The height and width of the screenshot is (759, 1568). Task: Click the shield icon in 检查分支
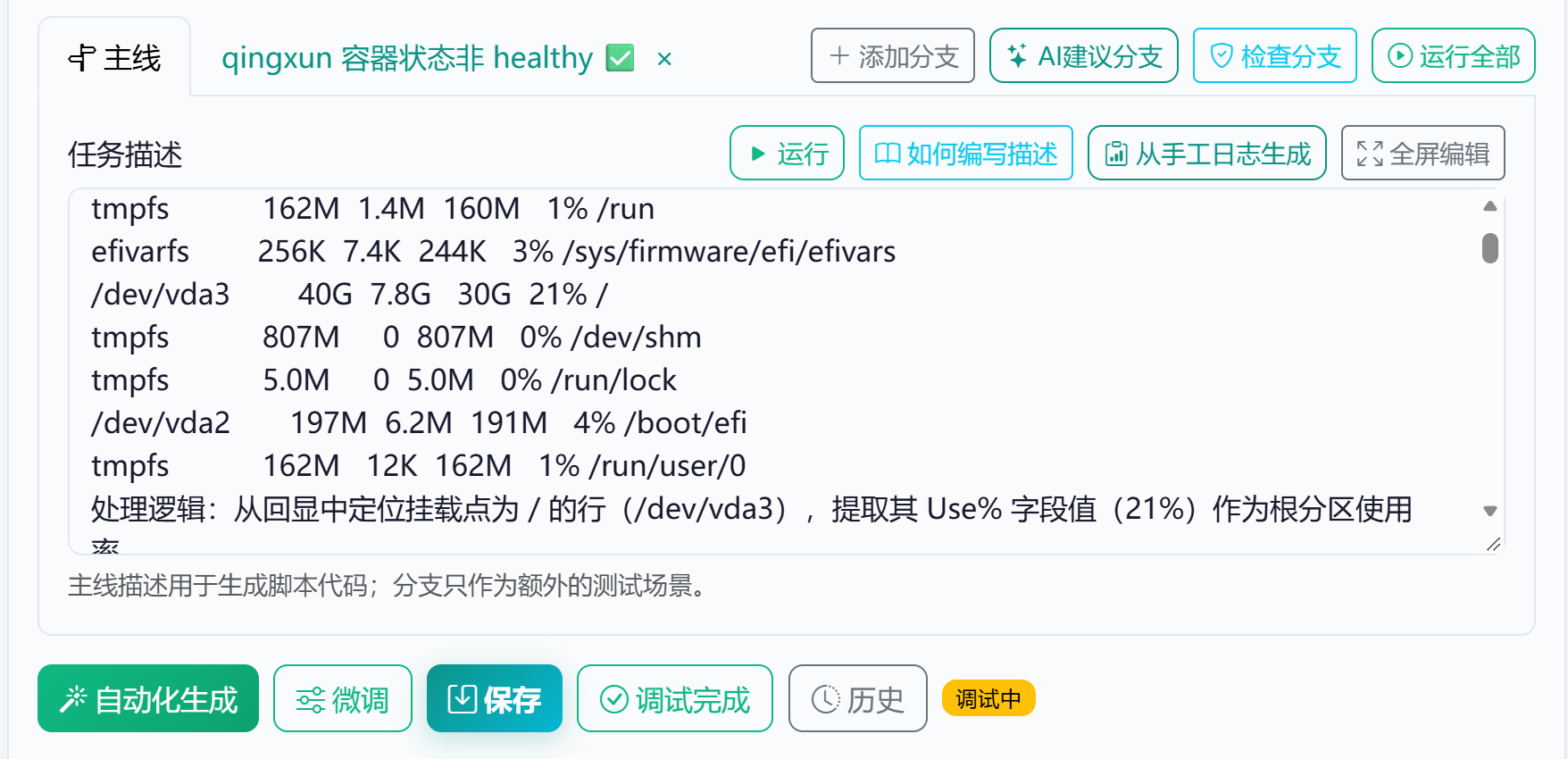[x=1222, y=56]
